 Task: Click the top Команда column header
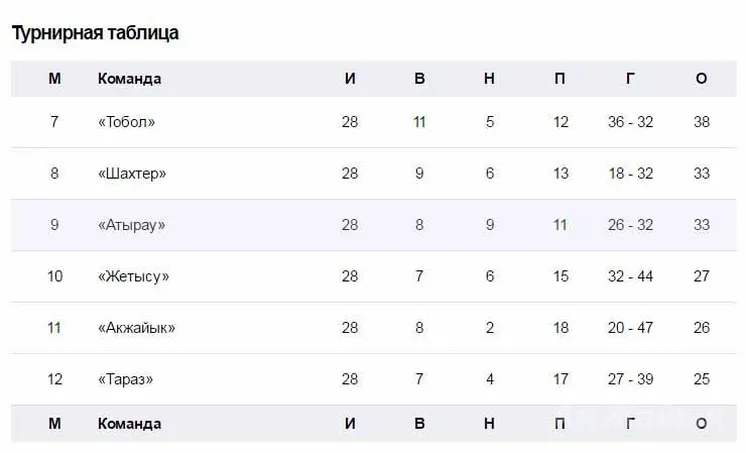click(x=129, y=79)
